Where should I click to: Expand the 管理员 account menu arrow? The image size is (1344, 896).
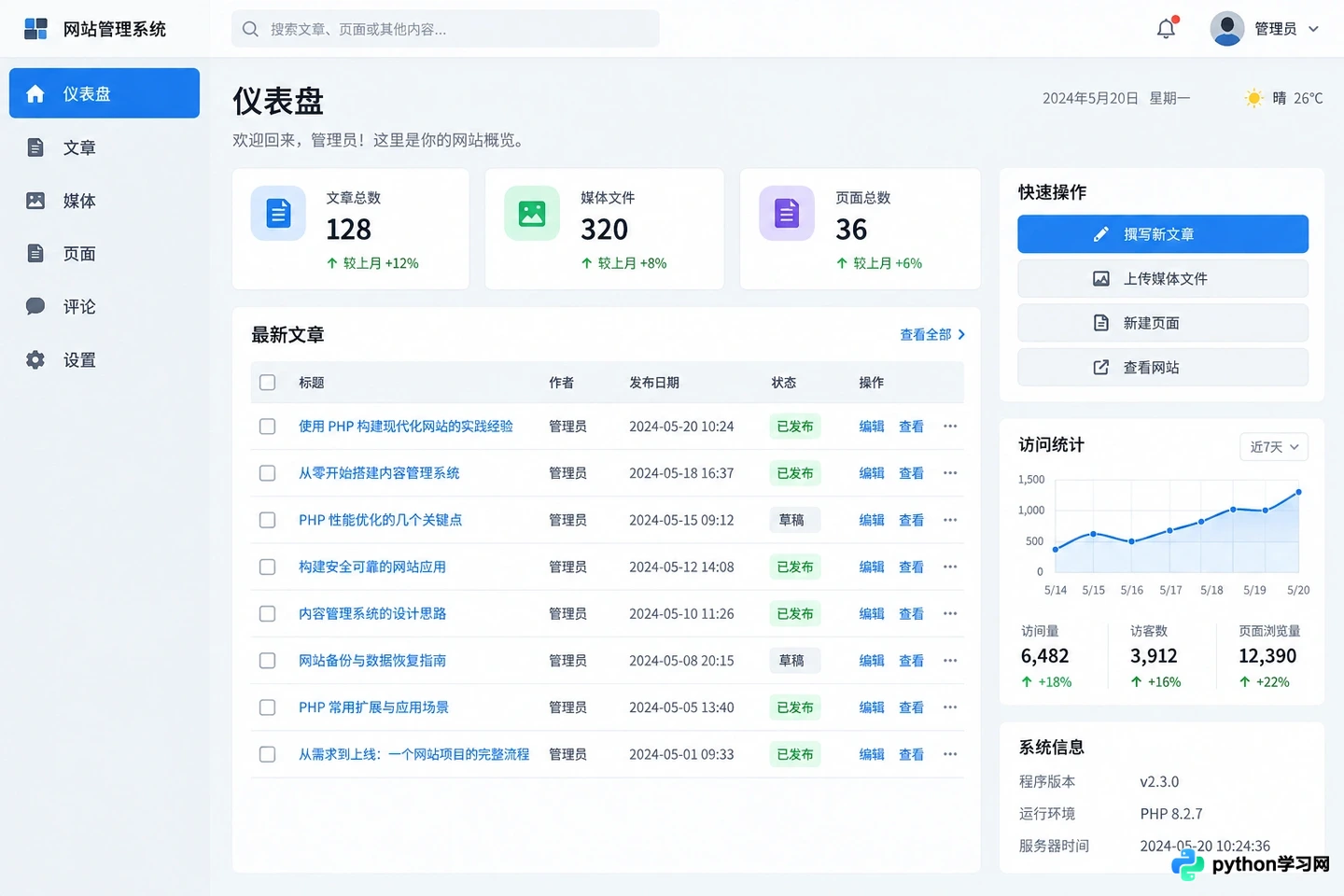[x=1313, y=29]
